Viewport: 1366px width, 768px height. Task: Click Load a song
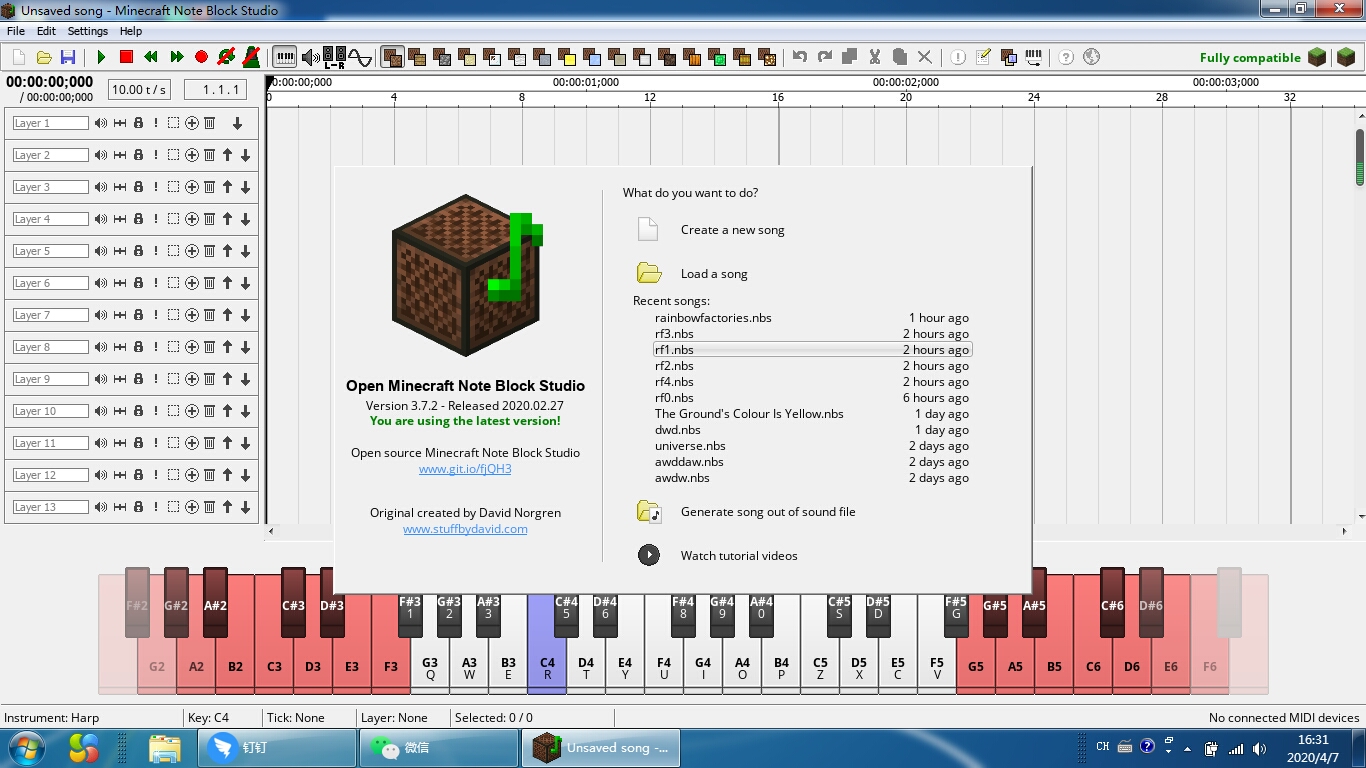coord(714,274)
